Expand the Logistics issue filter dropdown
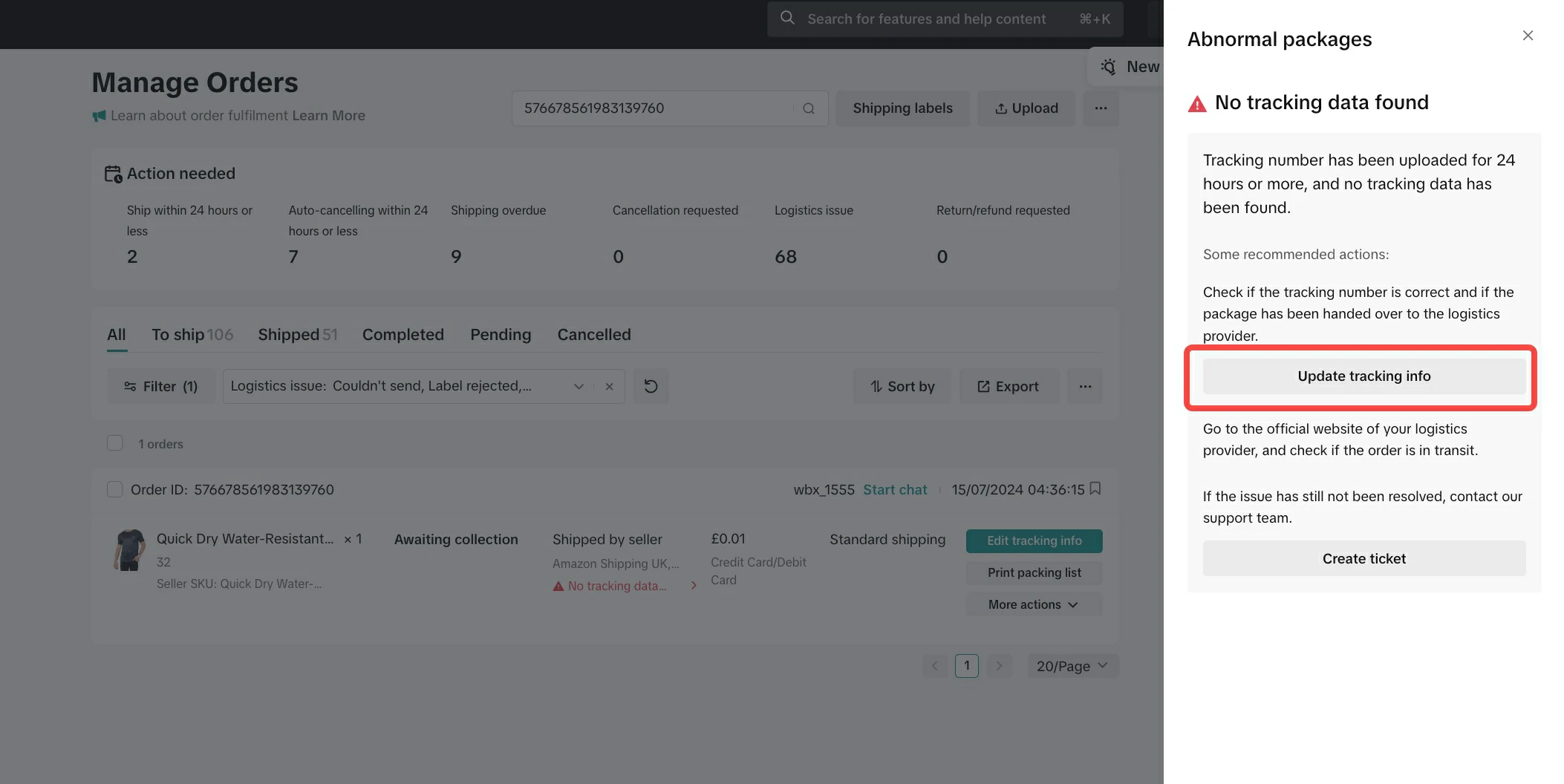This screenshot has height=784, width=1564. point(579,386)
